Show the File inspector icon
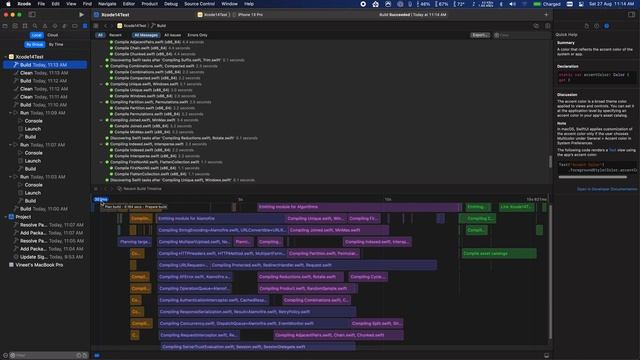This screenshot has height=360, width=640. pyautogui.click(x=587, y=26)
